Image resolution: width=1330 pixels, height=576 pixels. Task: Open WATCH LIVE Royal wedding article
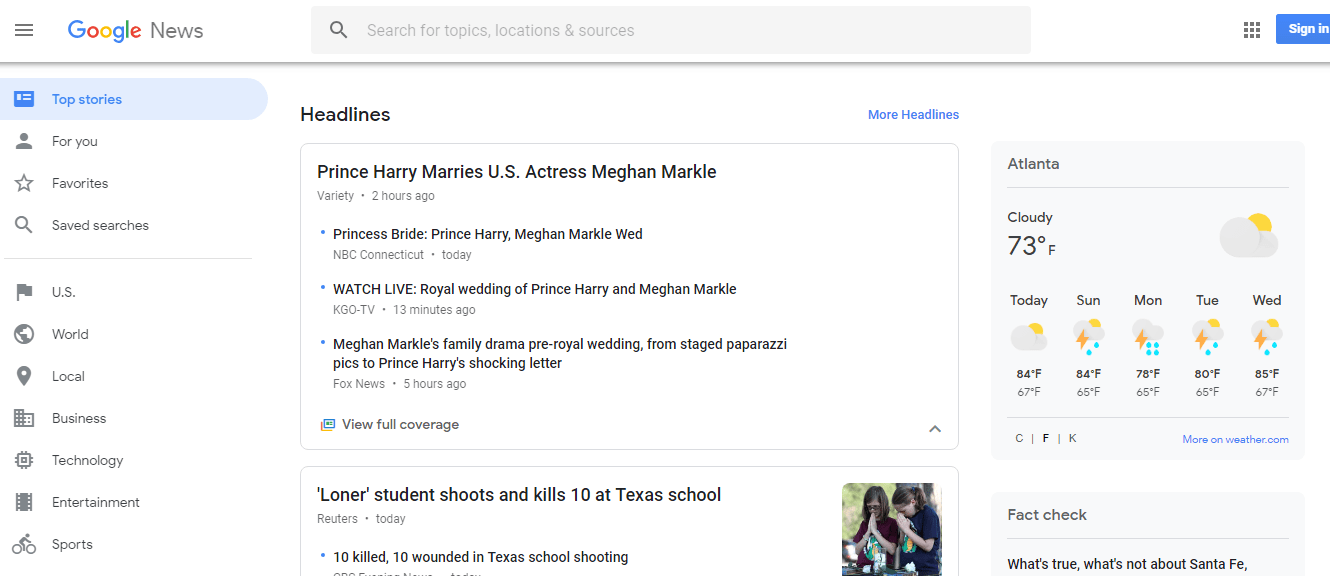pos(535,289)
